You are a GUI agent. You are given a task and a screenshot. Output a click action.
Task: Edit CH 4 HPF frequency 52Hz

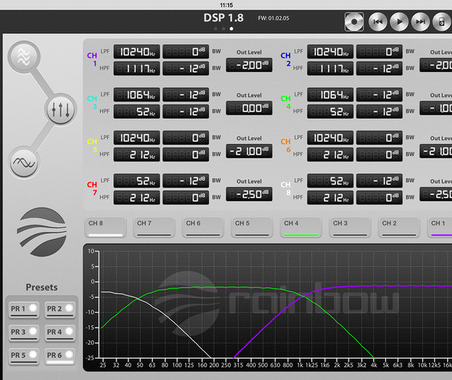[330, 112]
